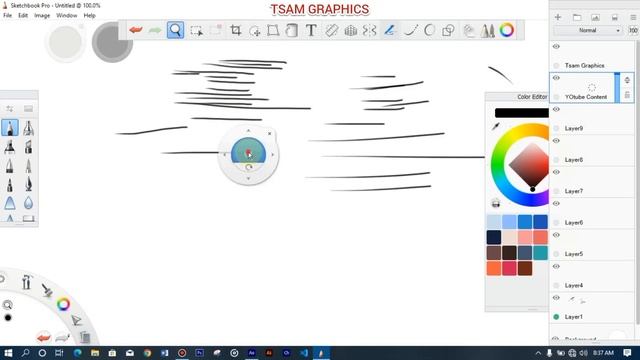Image resolution: width=640 pixels, height=360 pixels.
Task: Click the up arrow on brush puck
Action: [248, 131]
